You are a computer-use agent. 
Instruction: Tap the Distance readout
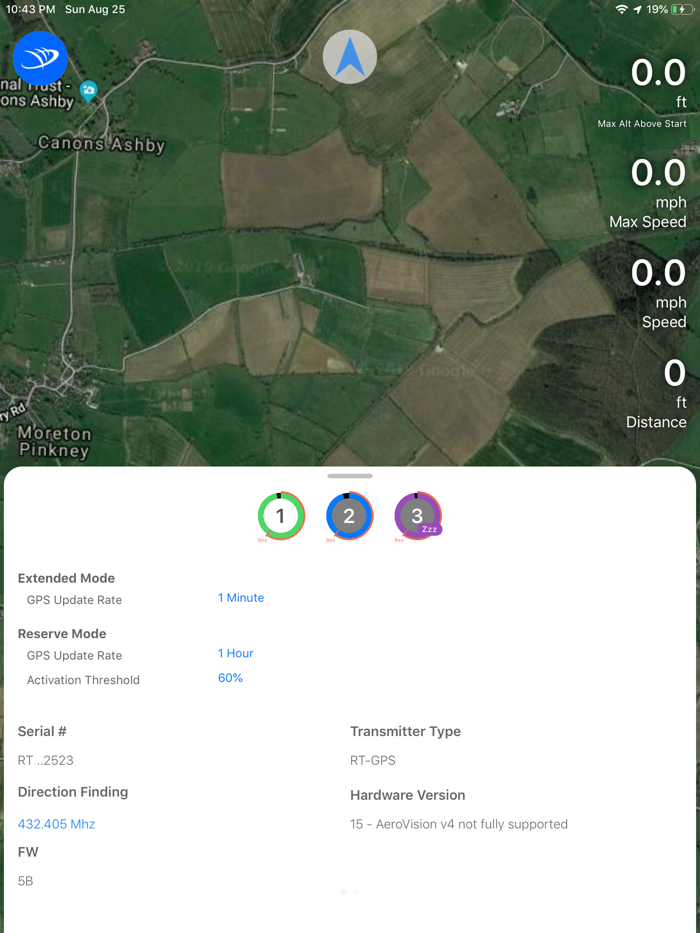tap(656, 395)
